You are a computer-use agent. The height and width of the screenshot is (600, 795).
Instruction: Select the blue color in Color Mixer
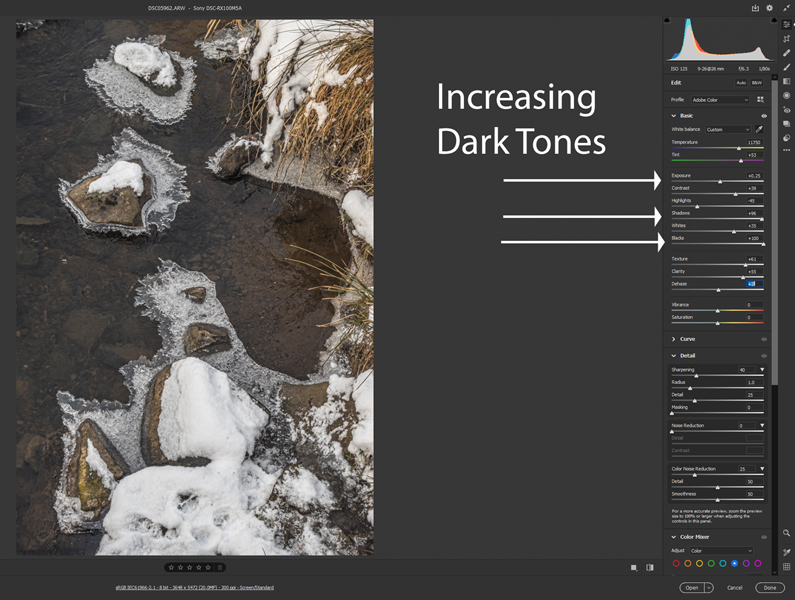tap(735, 564)
